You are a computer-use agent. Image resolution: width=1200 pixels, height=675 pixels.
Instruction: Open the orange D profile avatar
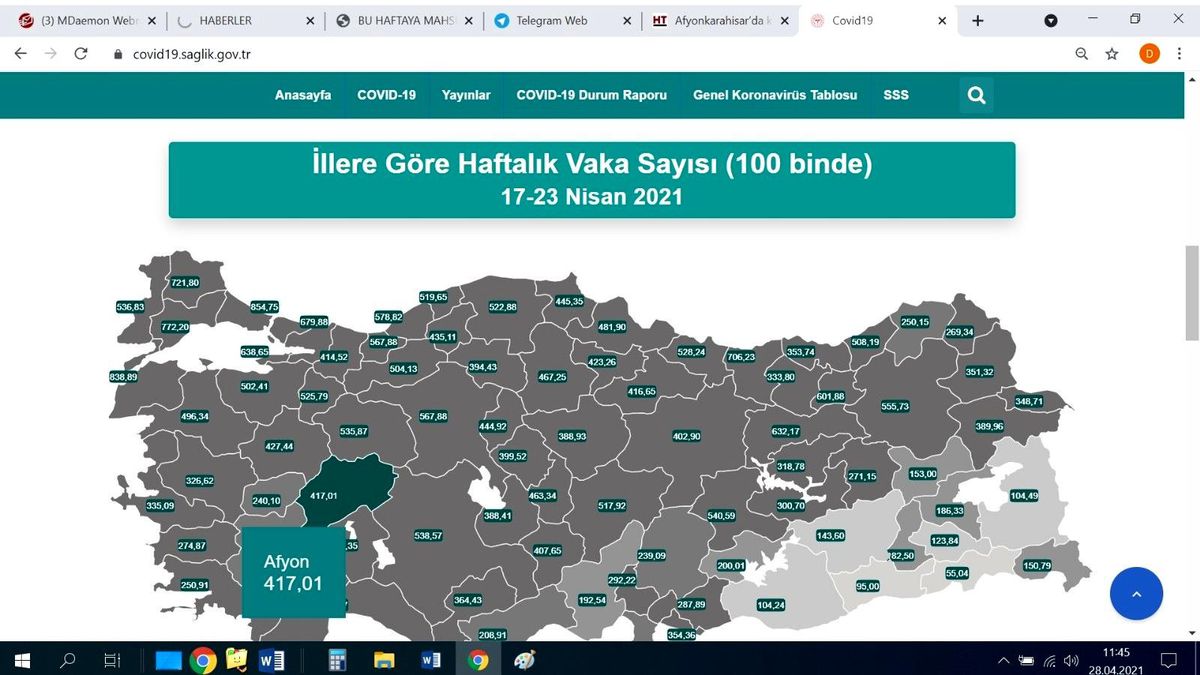click(1150, 54)
